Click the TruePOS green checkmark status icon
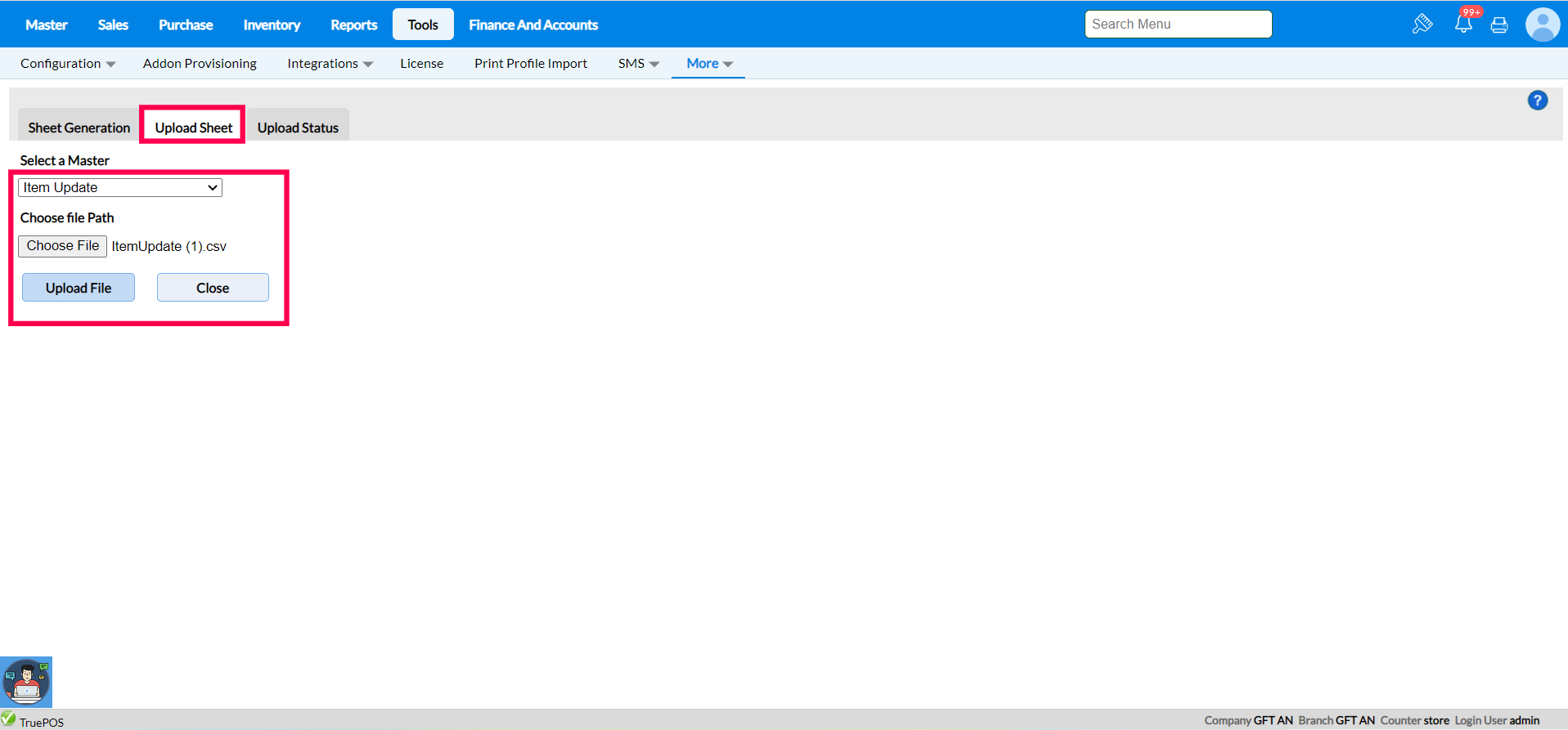The image size is (1568, 730). pos(9,719)
